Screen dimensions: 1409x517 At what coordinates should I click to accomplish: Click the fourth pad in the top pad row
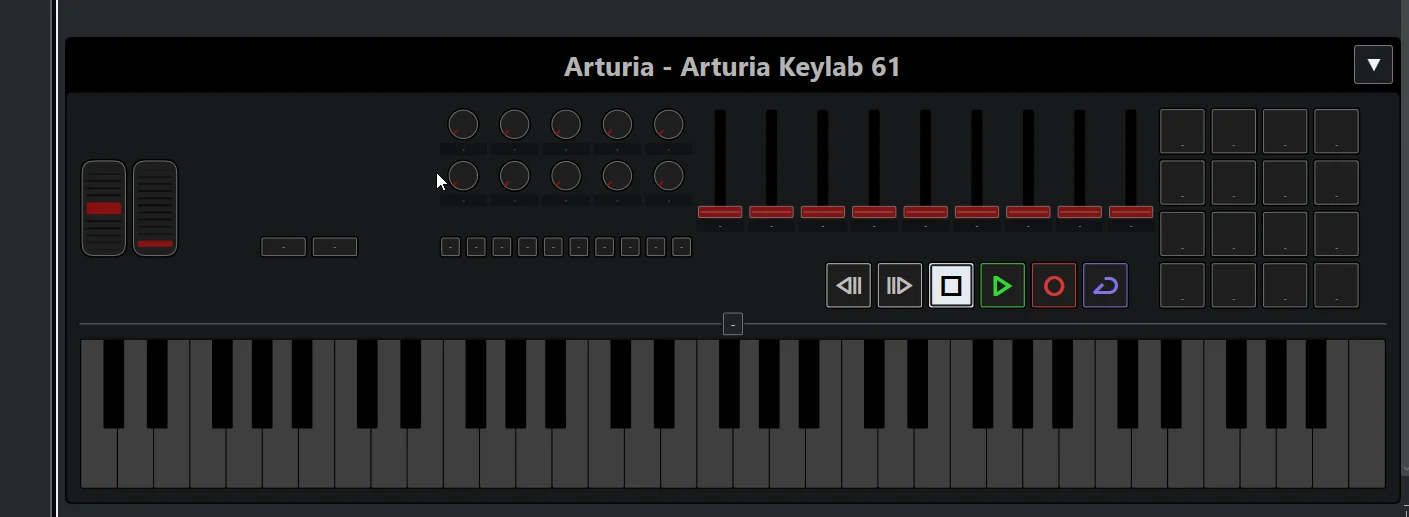click(x=1336, y=131)
